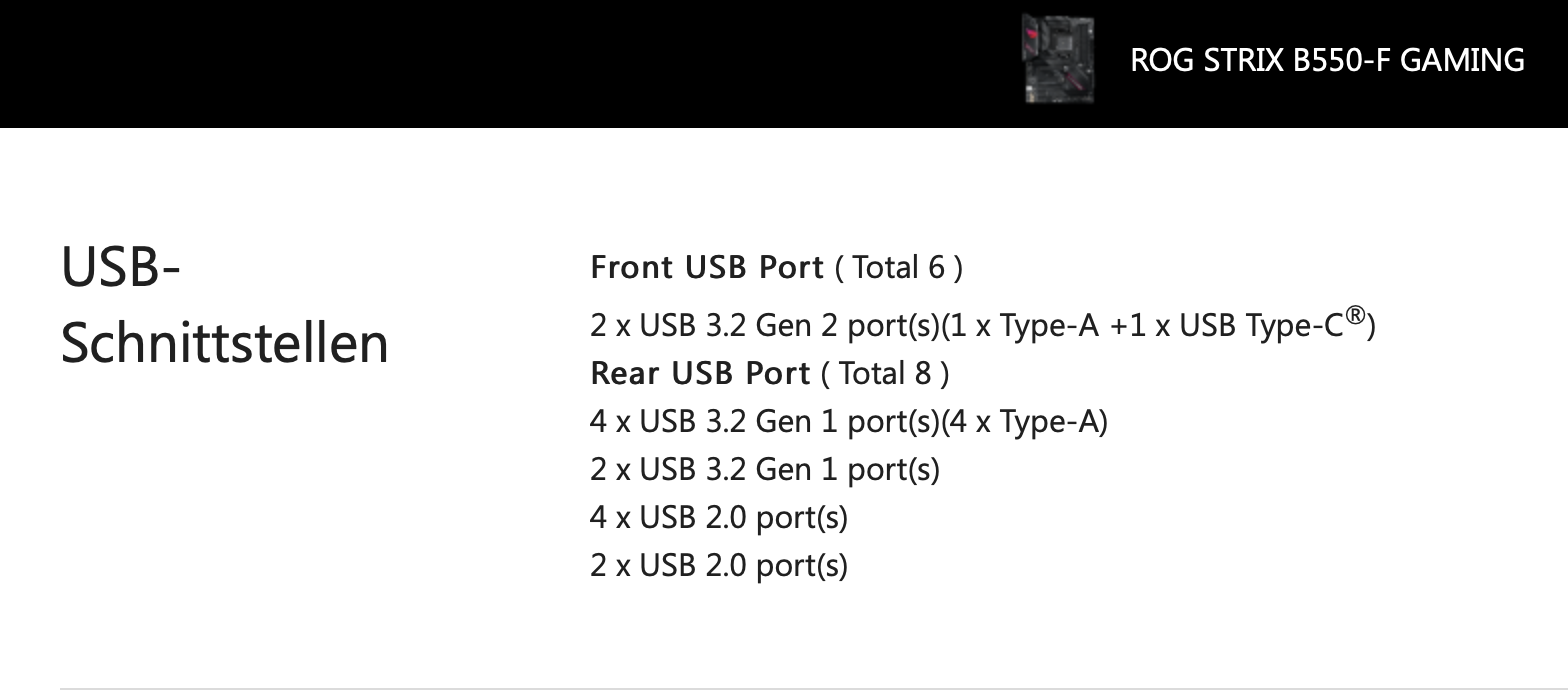Click the USB-Schnittstellen section heading
1568x694 pixels.
(x=225, y=305)
